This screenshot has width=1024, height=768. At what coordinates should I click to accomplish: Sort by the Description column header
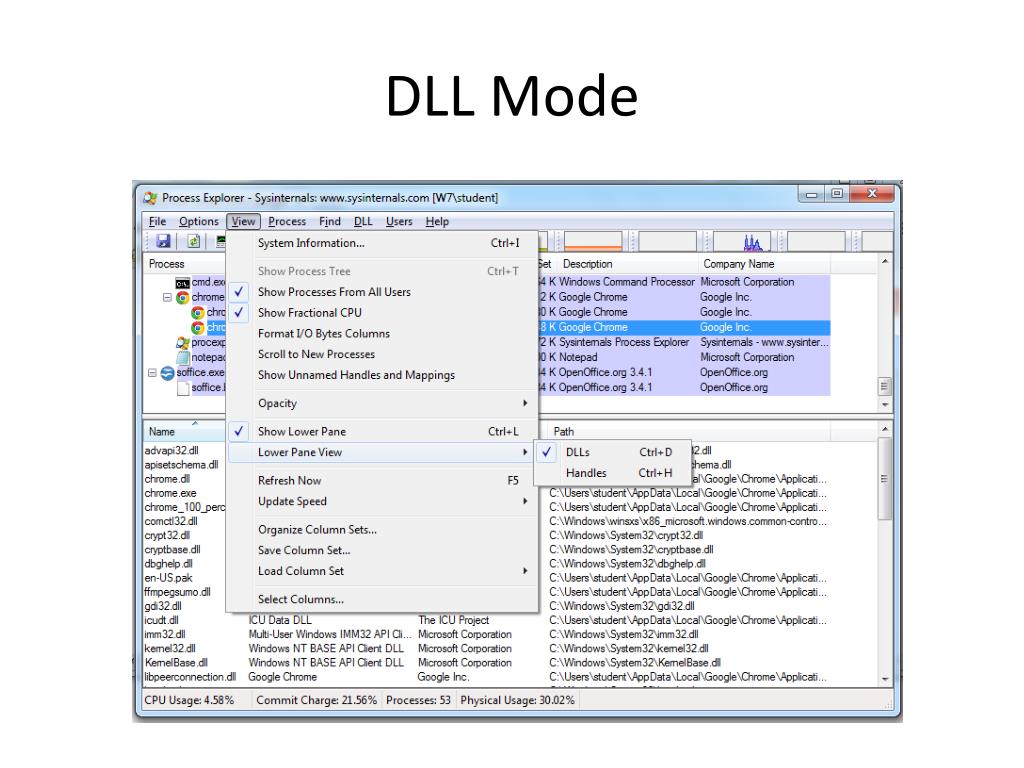coord(628,264)
